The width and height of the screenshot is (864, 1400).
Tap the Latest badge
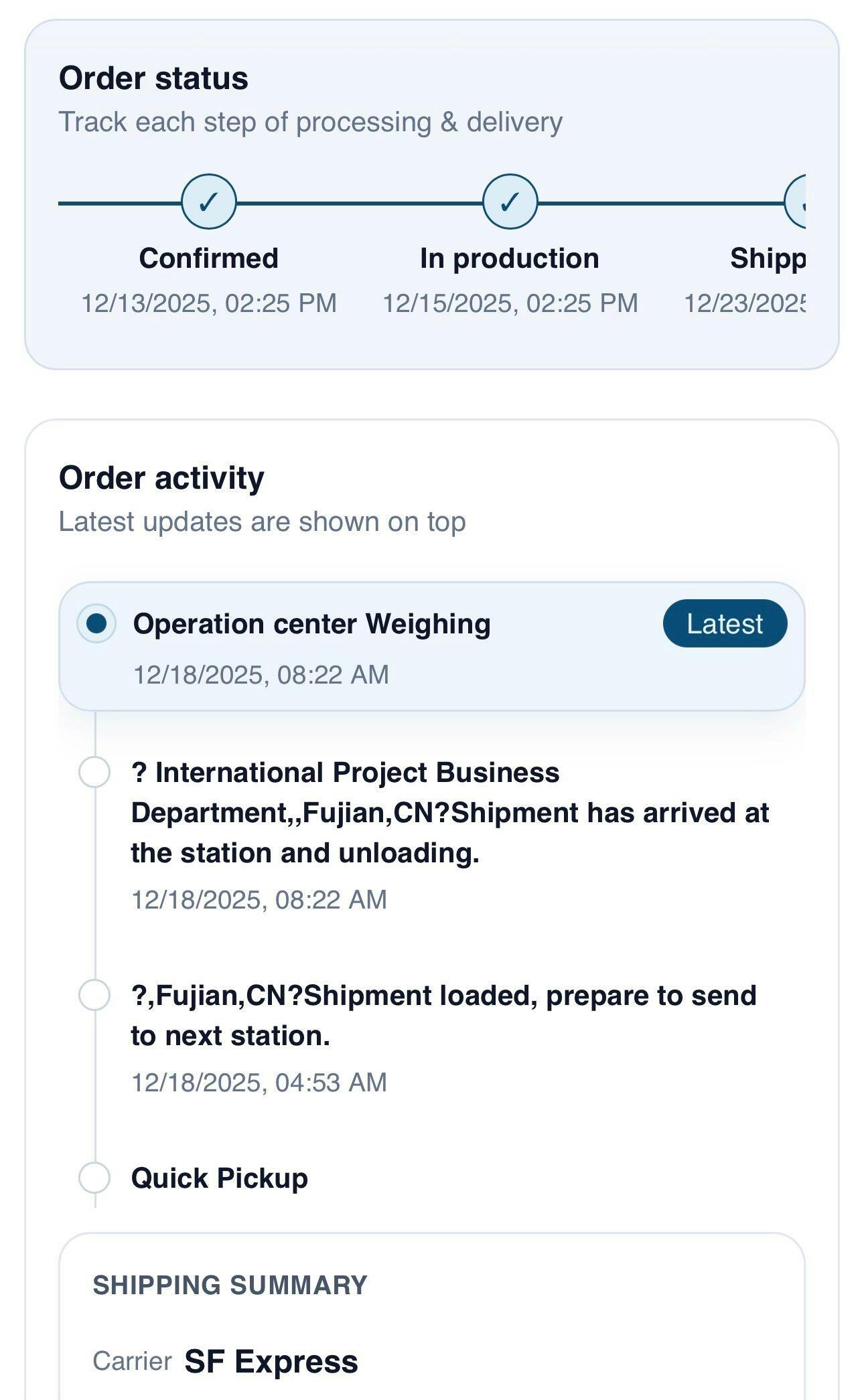(725, 623)
